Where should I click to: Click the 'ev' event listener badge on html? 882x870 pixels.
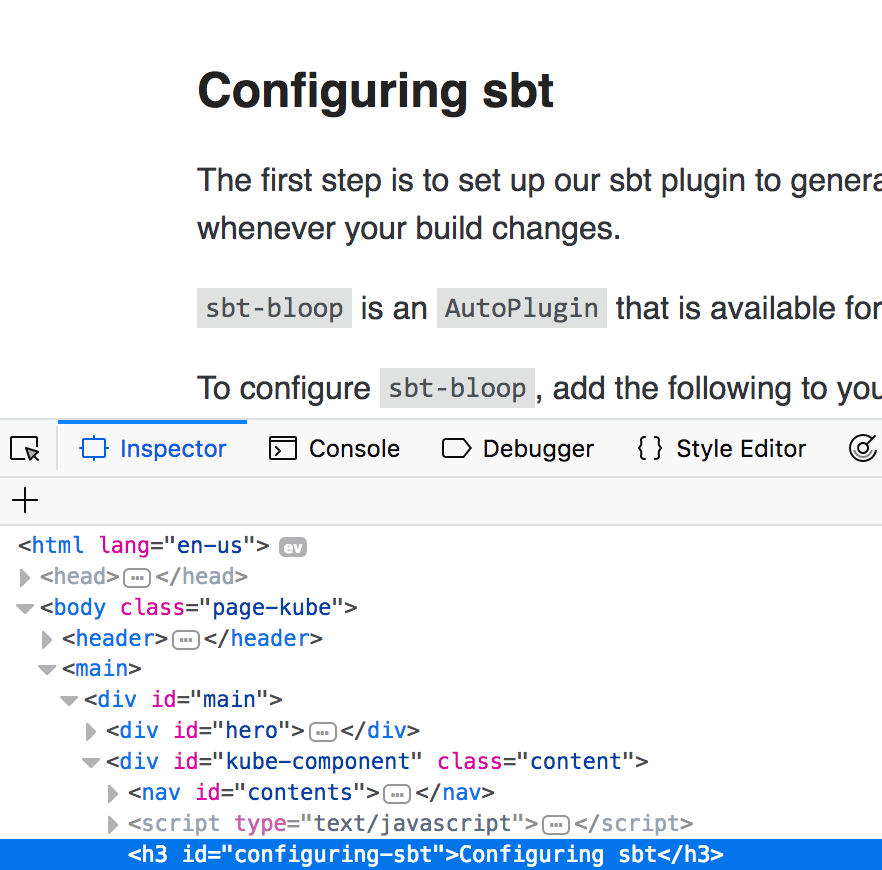(x=292, y=546)
